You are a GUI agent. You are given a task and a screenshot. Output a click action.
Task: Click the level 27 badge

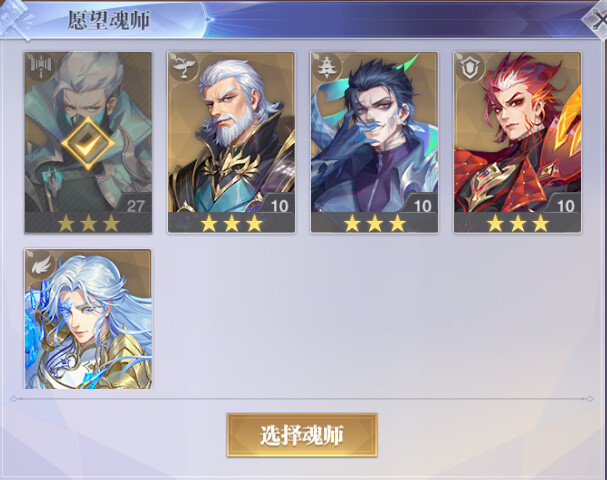(x=134, y=204)
